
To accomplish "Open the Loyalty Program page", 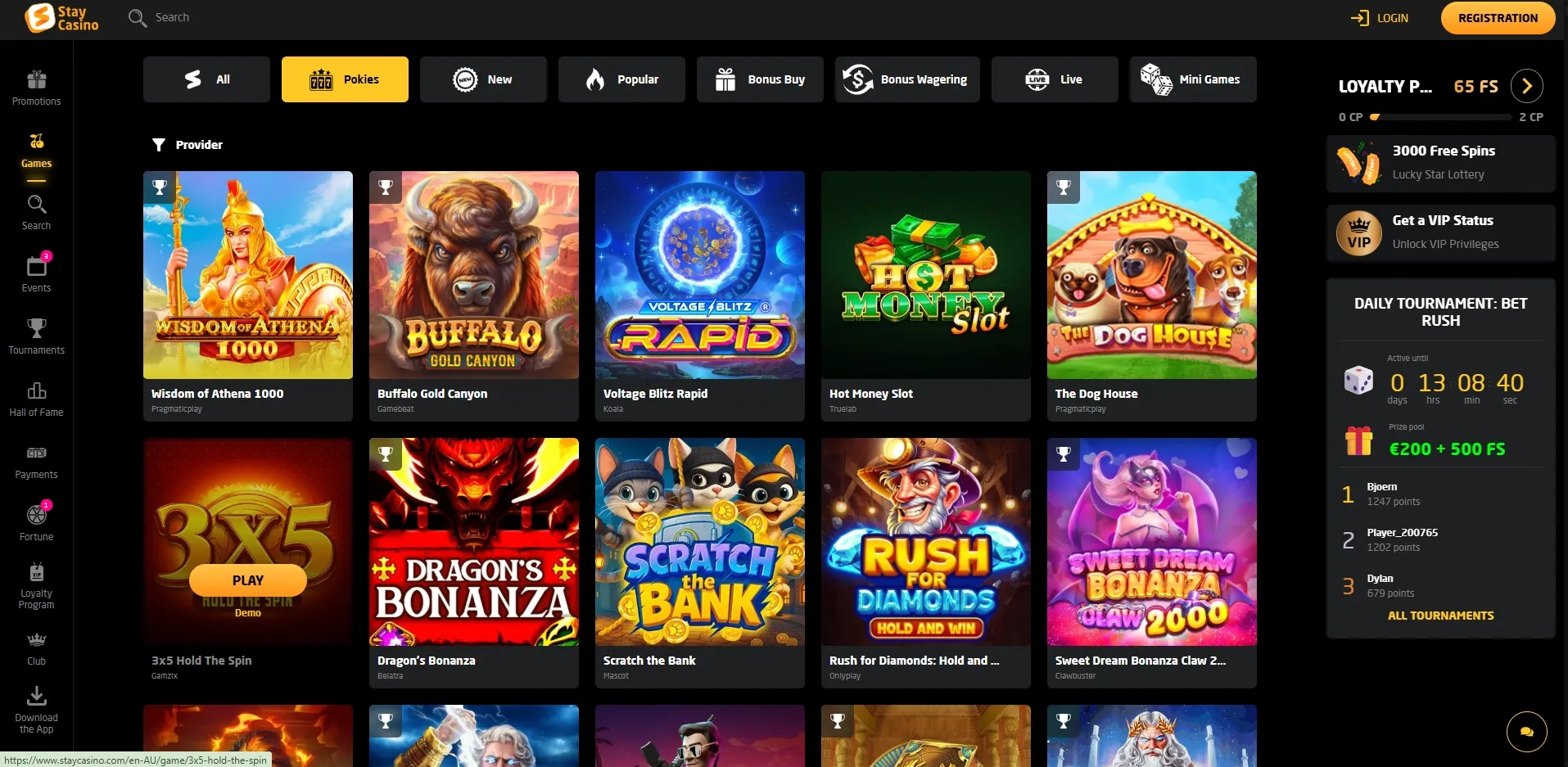I will pyautogui.click(x=36, y=584).
